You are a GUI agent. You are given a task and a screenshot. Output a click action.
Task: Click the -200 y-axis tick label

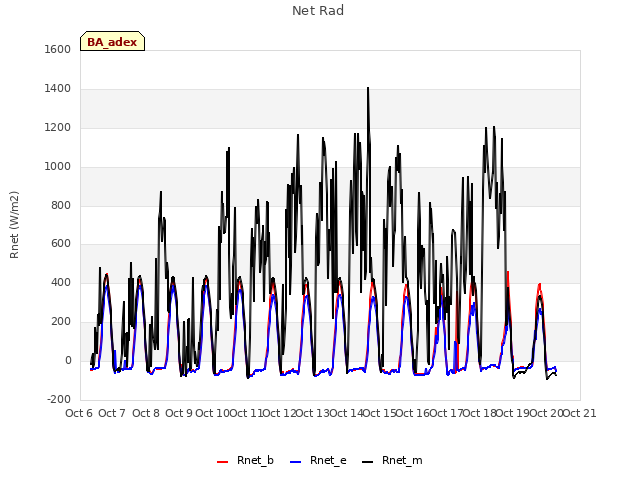[x=59, y=400]
